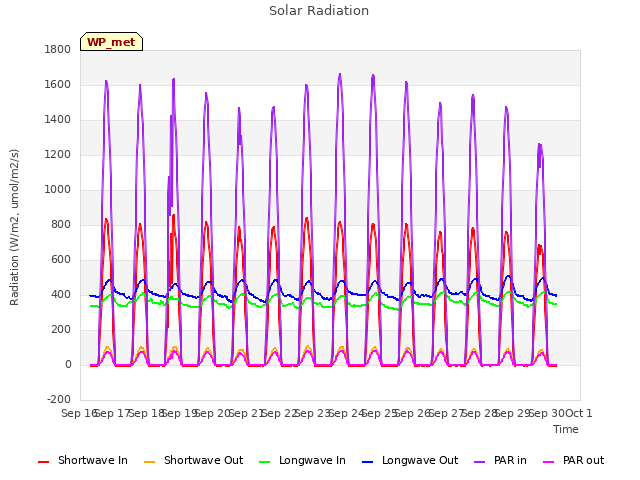Click the 600 y-axis tick label
Viewport: 640px width, 480px height.
point(61,260)
